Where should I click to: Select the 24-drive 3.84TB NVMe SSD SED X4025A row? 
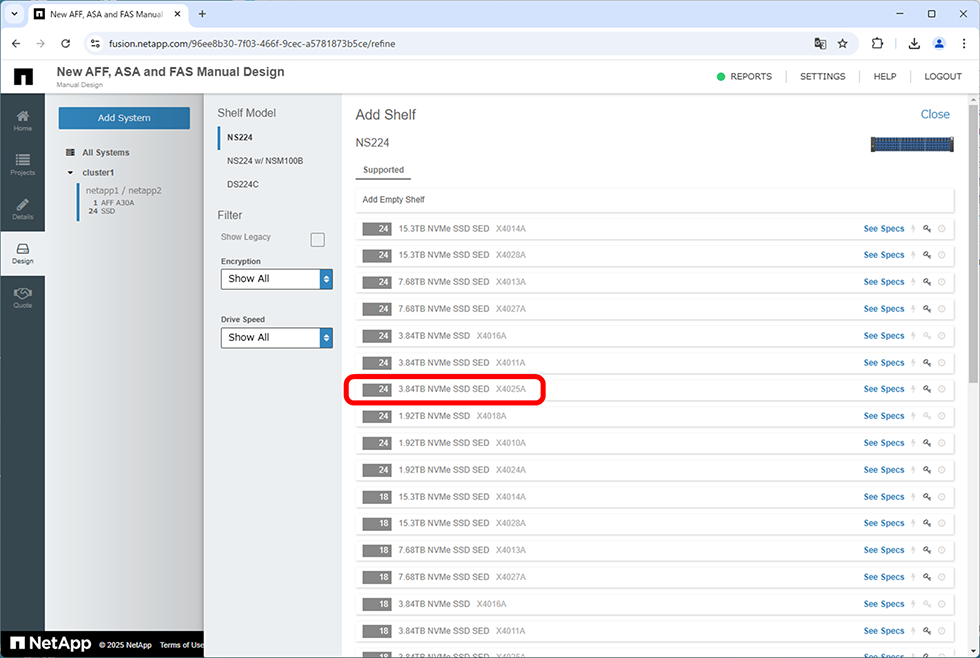click(x=655, y=389)
